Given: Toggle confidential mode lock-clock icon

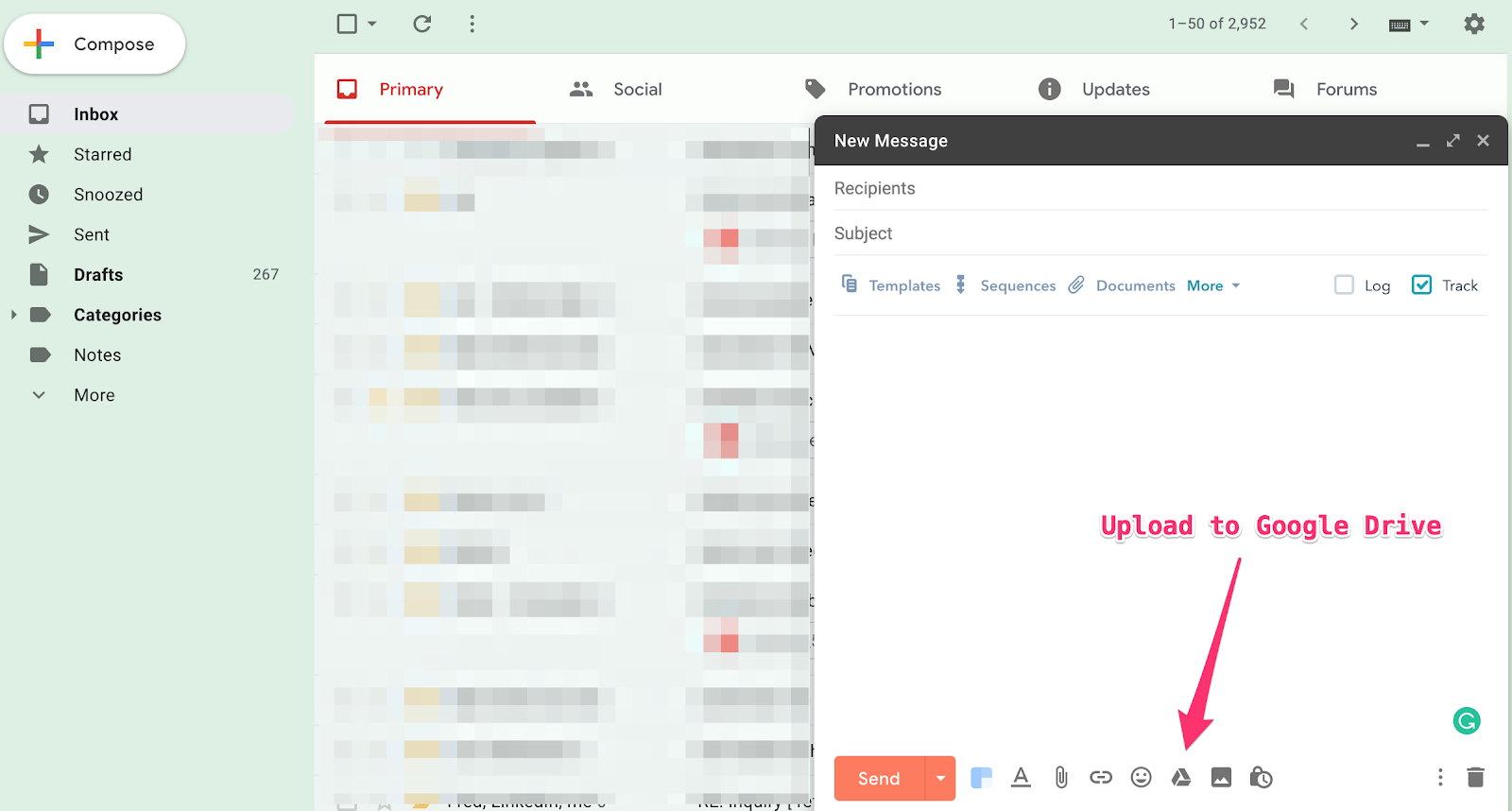Looking at the screenshot, I should [1261, 778].
